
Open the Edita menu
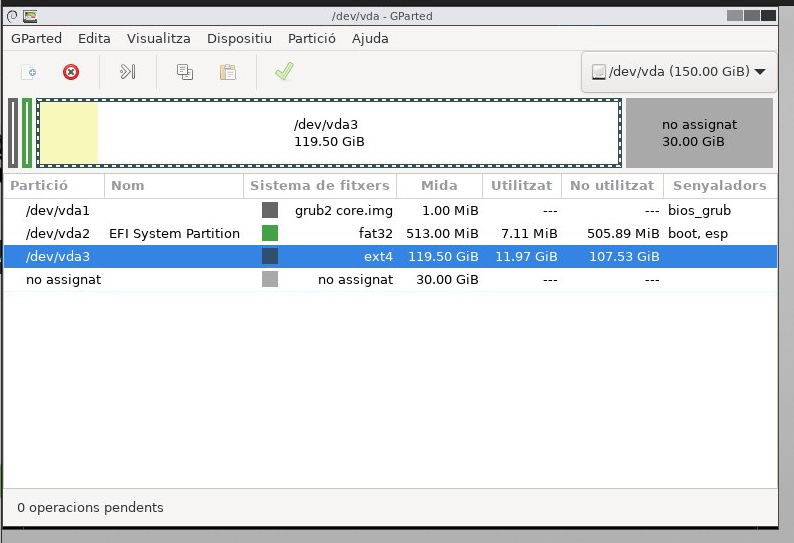pyautogui.click(x=94, y=38)
